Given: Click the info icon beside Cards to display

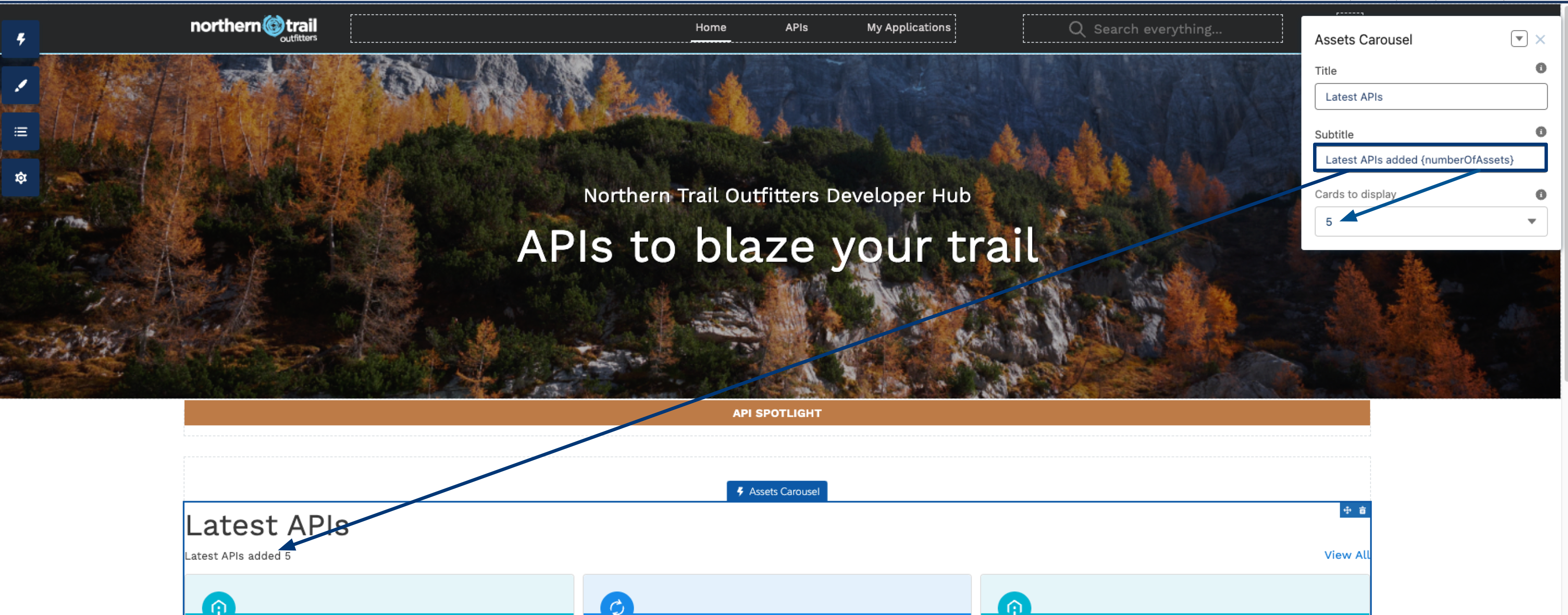Looking at the screenshot, I should point(1541,194).
